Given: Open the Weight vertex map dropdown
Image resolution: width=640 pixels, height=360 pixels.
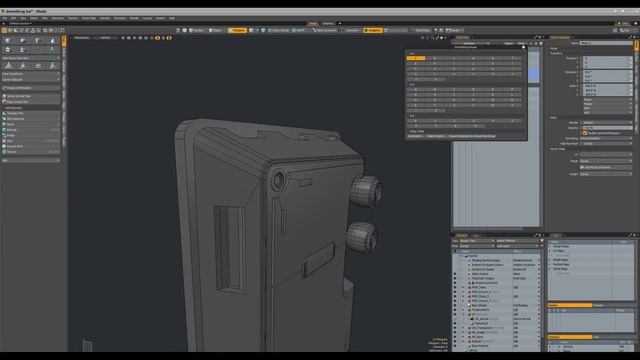Looking at the screenshot, I should click(x=606, y=174).
